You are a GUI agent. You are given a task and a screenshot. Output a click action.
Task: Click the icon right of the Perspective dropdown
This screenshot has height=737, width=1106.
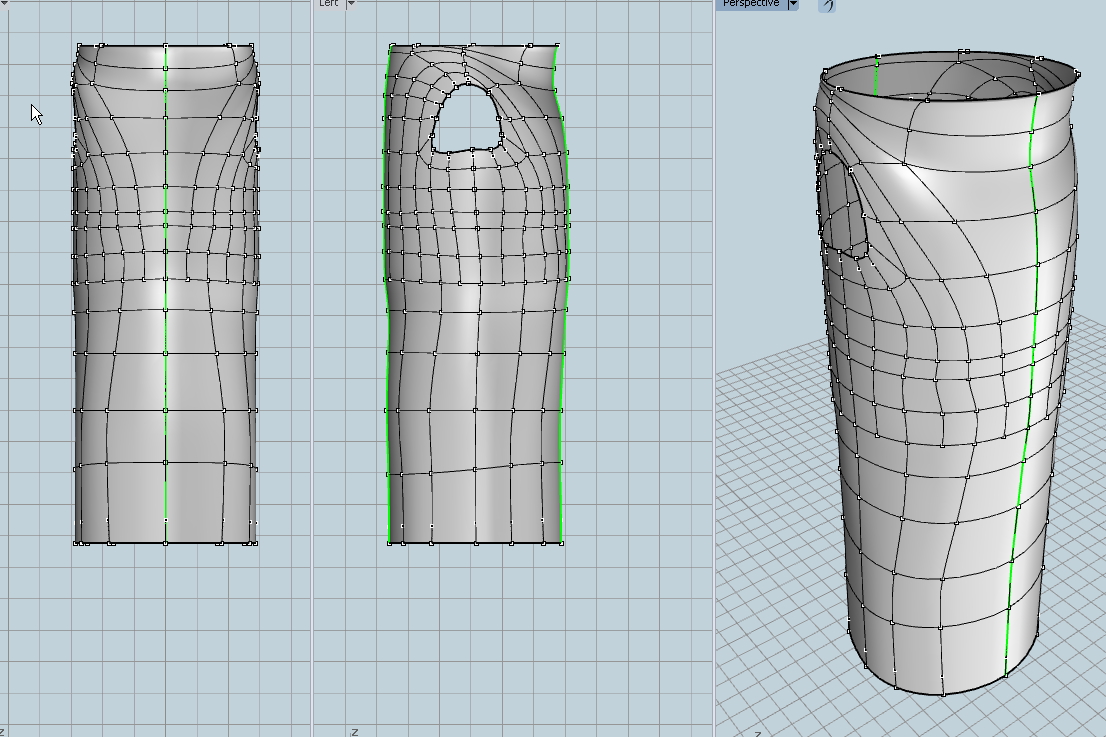coord(827,5)
